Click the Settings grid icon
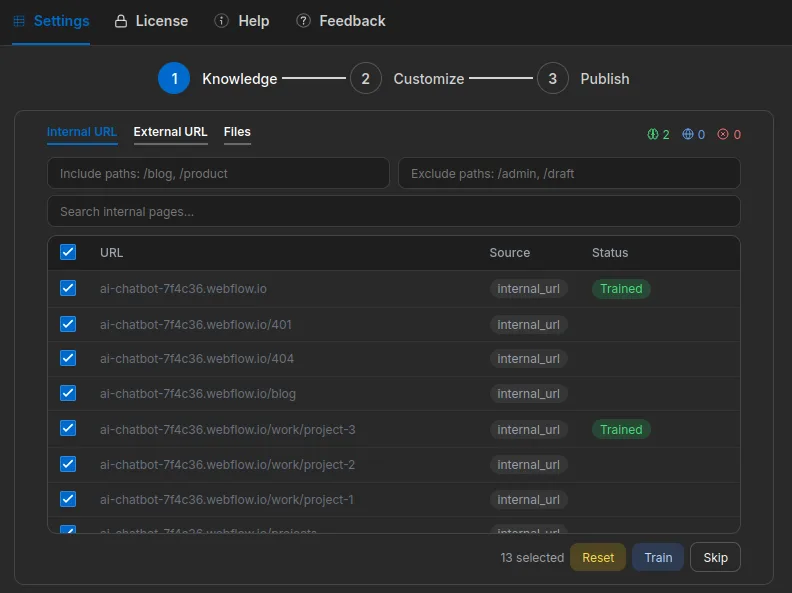The width and height of the screenshot is (792, 593). coord(19,21)
